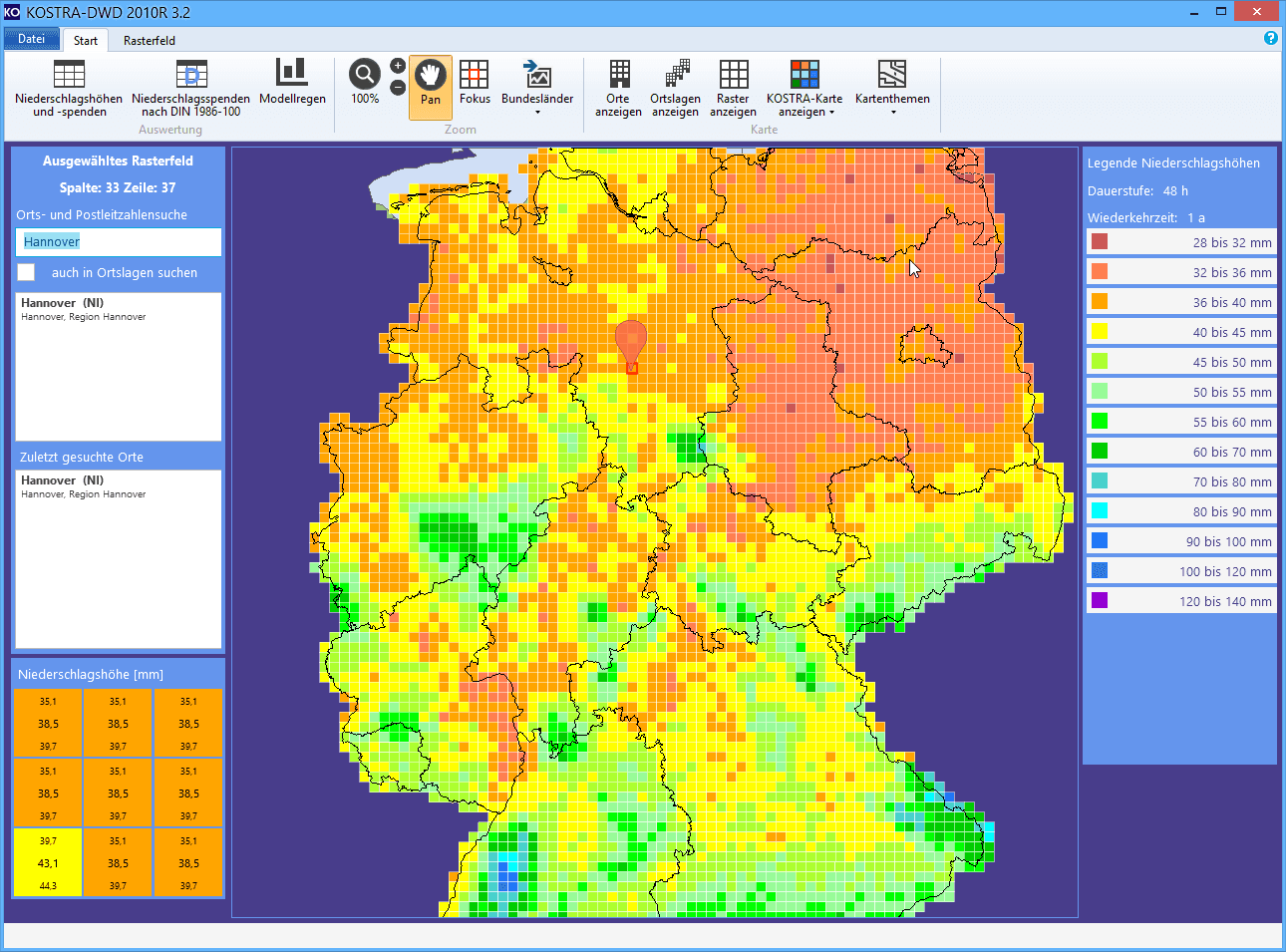Click the 50 bis 55 mm swatch
Image resolution: width=1286 pixels, height=952 pixels.
coord(1100,391)
